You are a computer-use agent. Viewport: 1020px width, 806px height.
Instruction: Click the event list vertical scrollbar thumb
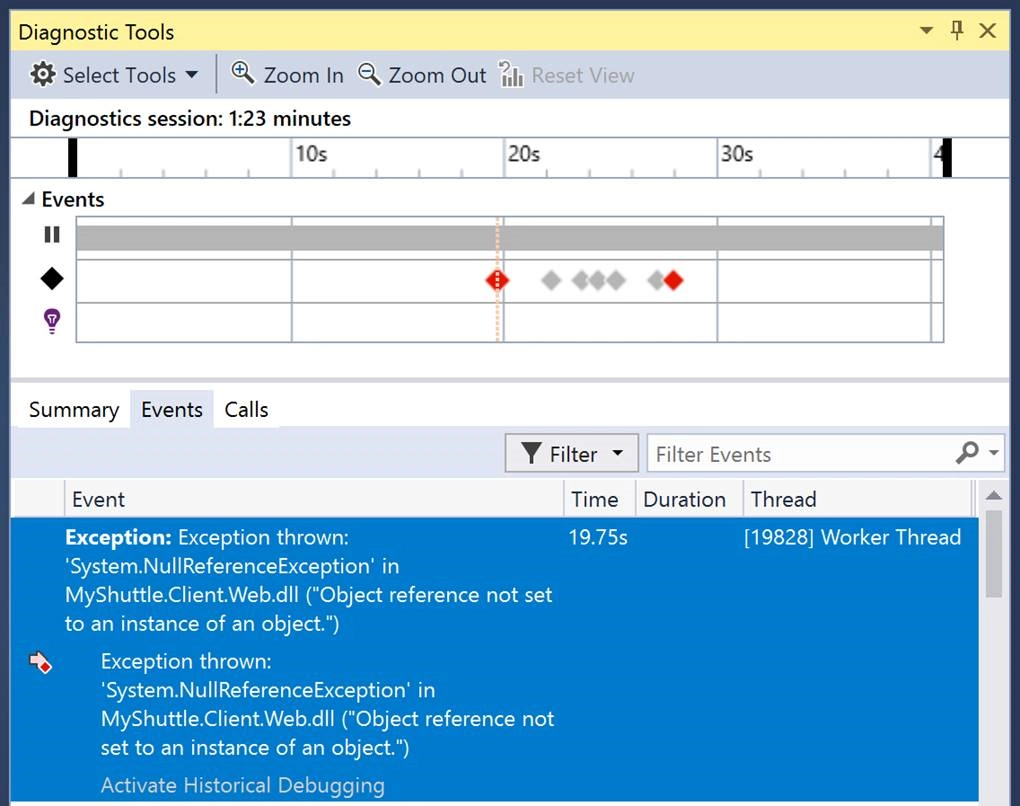993,555
